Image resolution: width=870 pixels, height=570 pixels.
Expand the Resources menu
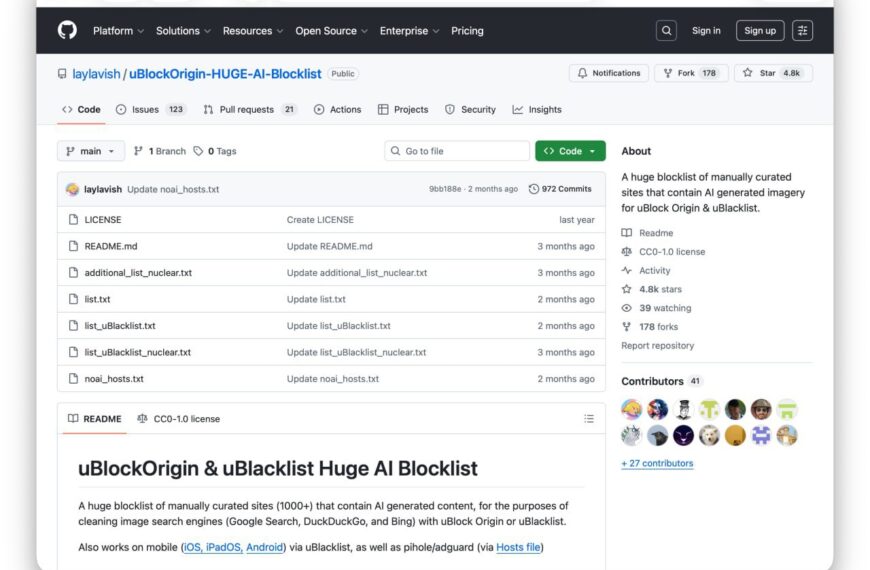(x=253, y=31)
